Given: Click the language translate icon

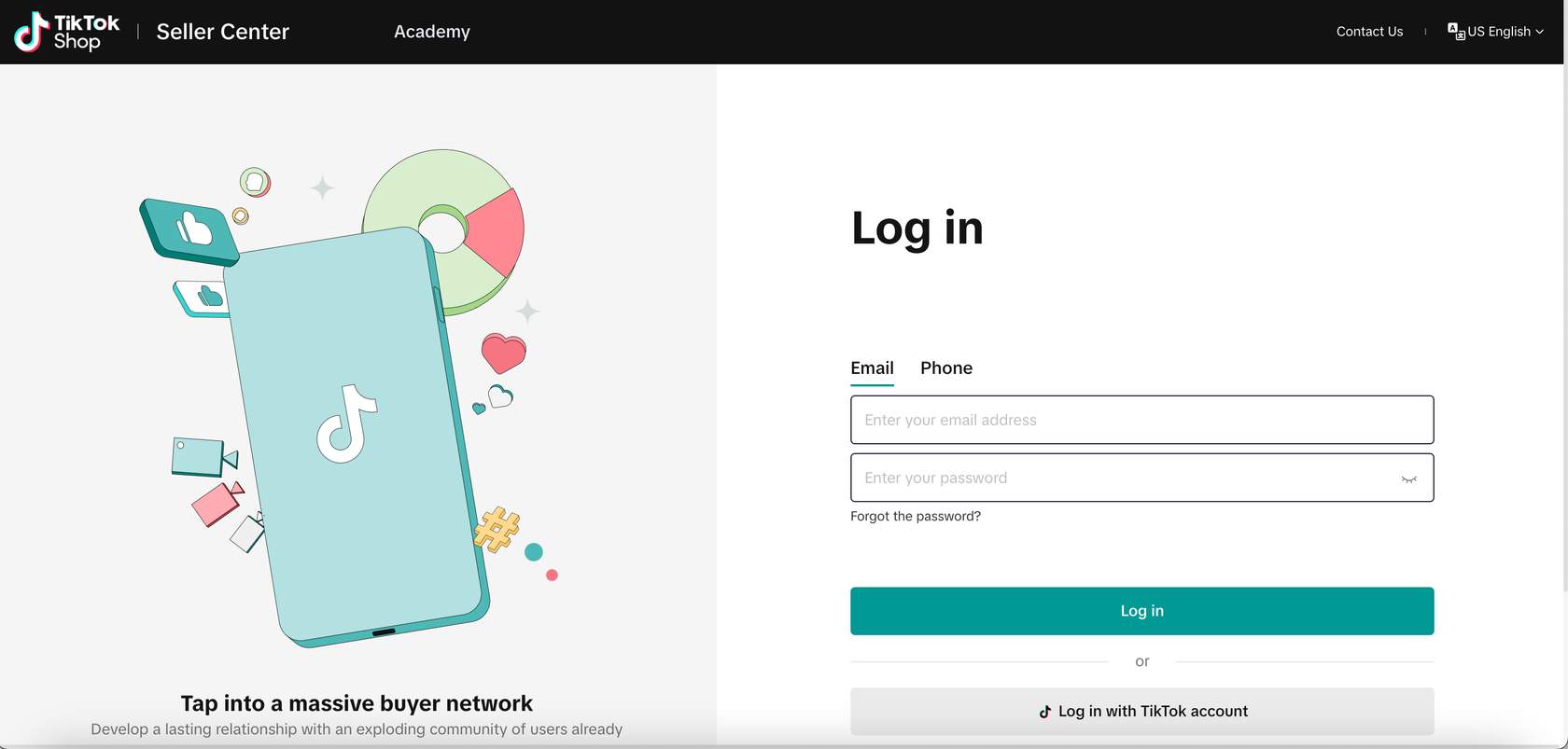Looking at the screenshot, I should pos(1456,32).
